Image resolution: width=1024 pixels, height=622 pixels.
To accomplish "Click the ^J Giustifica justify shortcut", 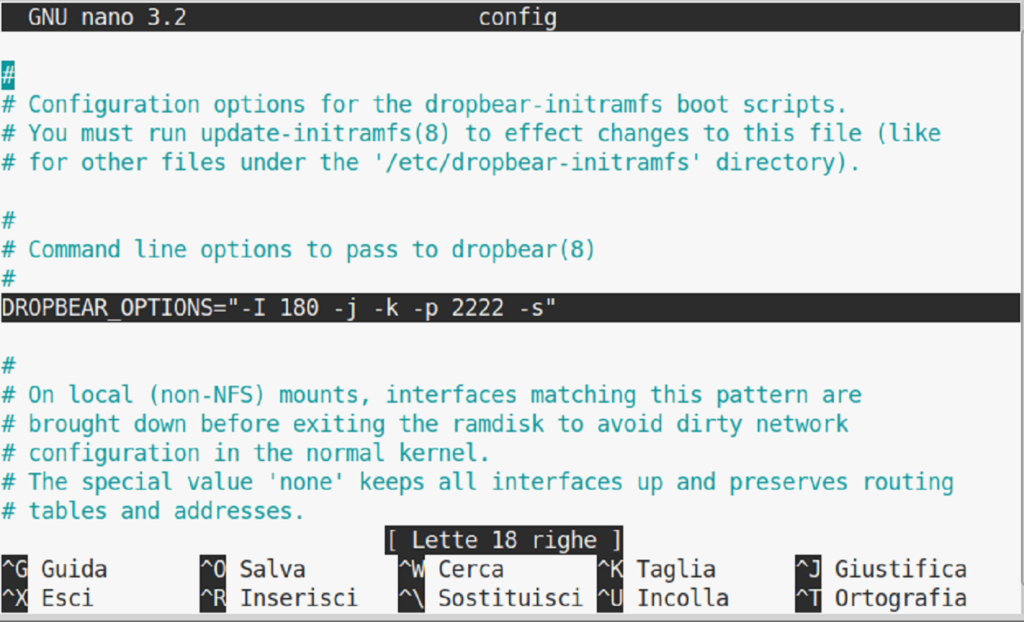I will (x=881, y=570).
